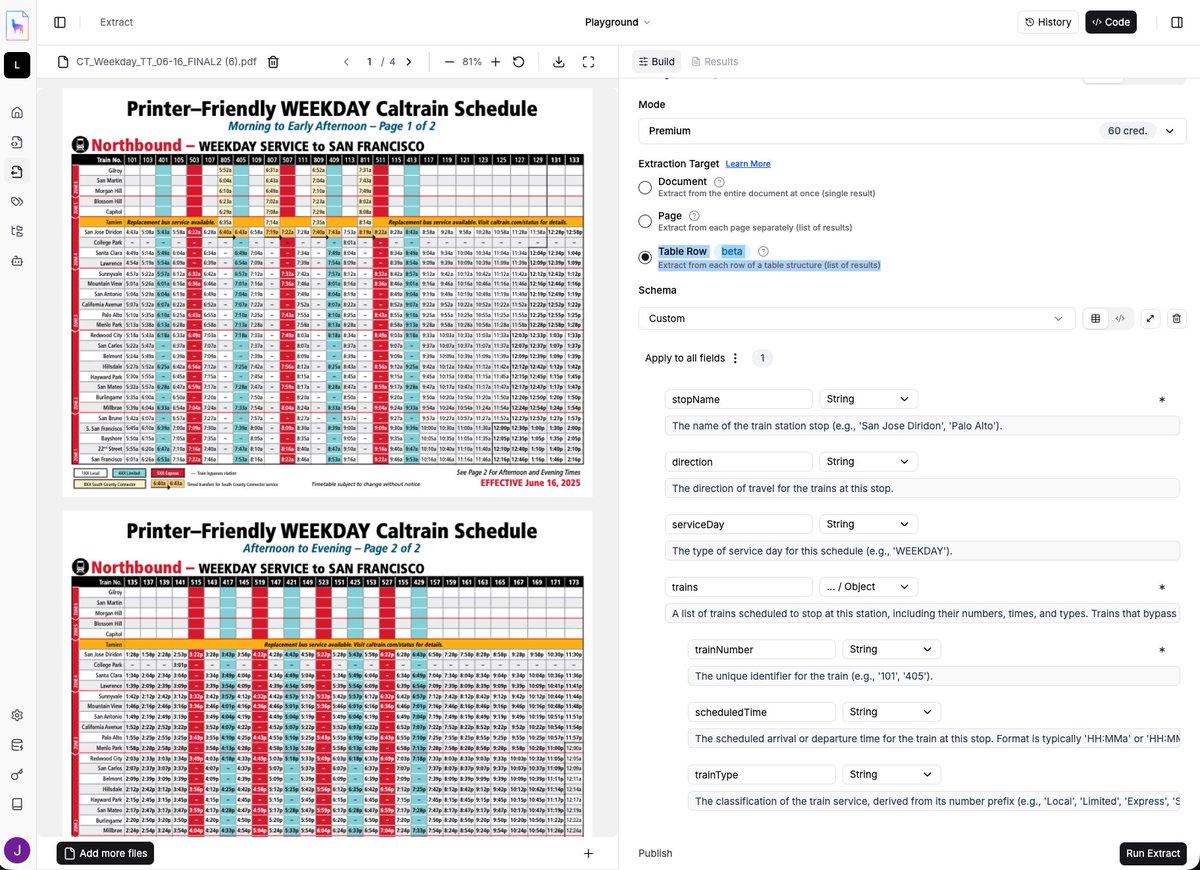Select the Table Row extraction target

(645, 256)
